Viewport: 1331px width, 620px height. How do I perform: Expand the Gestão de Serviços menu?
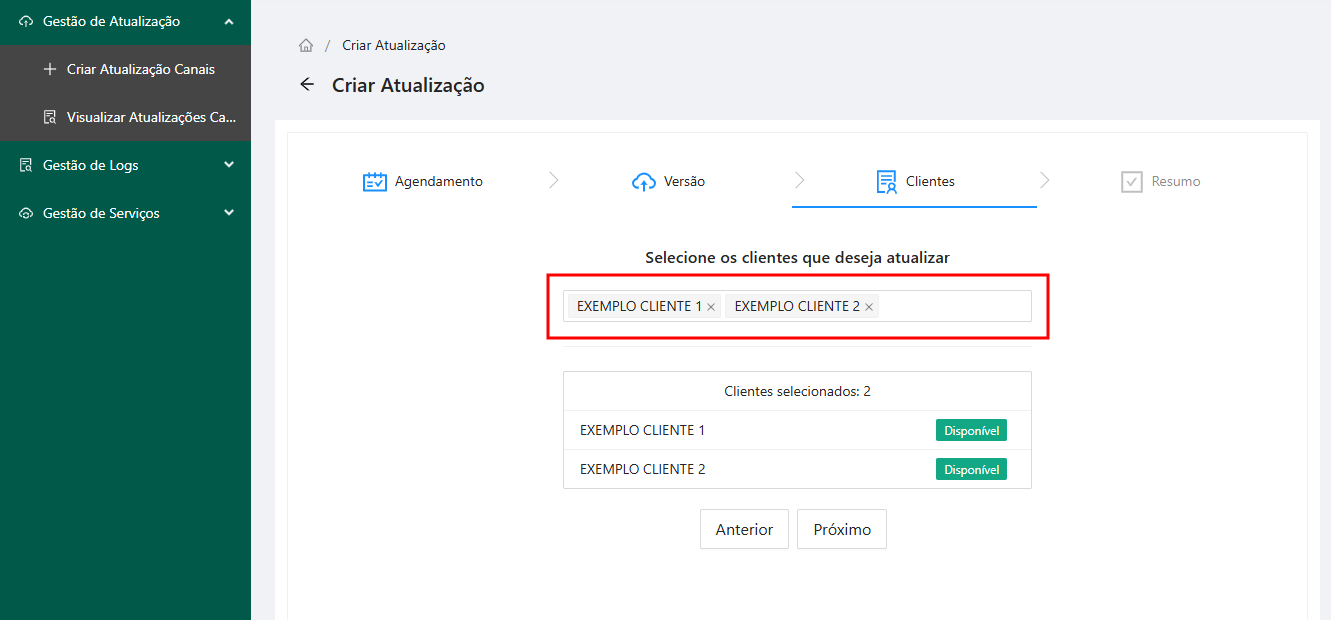[229, 213]
